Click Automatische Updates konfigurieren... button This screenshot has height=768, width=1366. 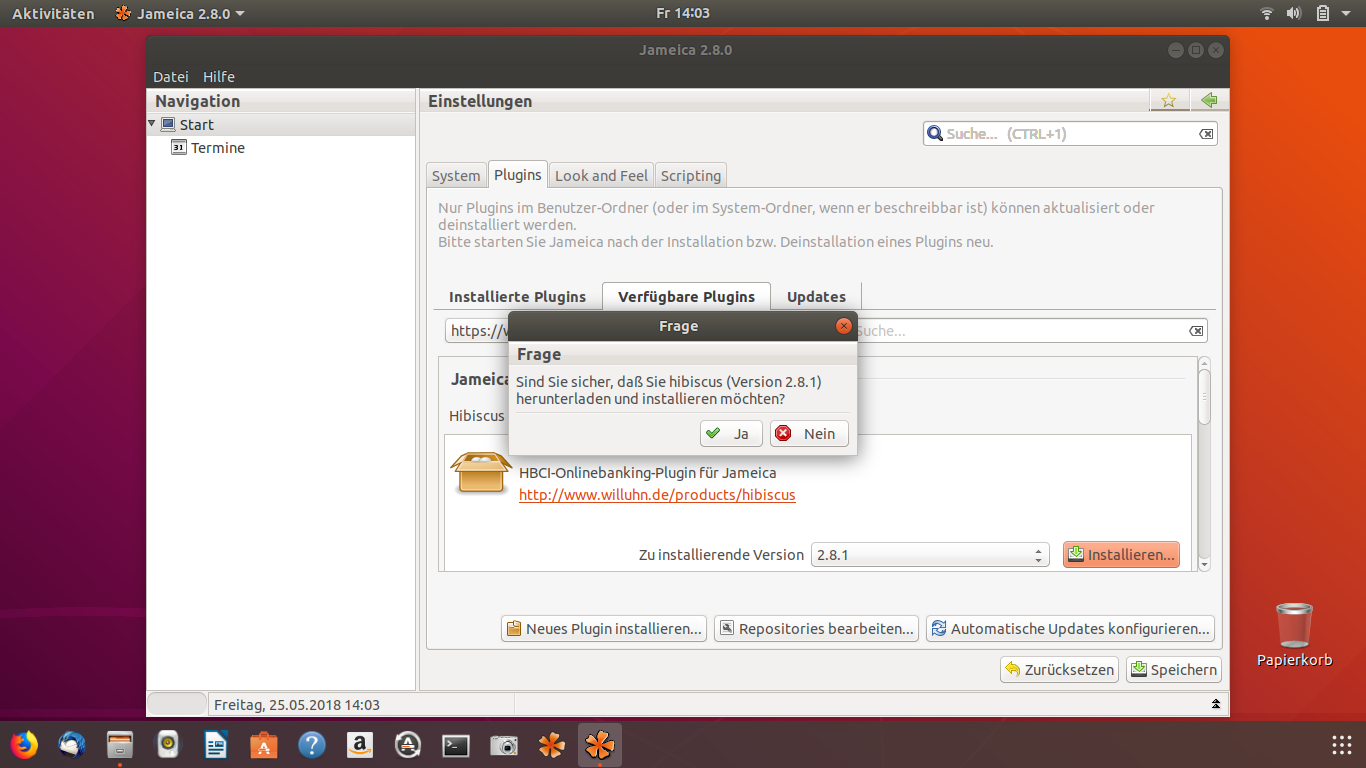tap(1070, 629)
